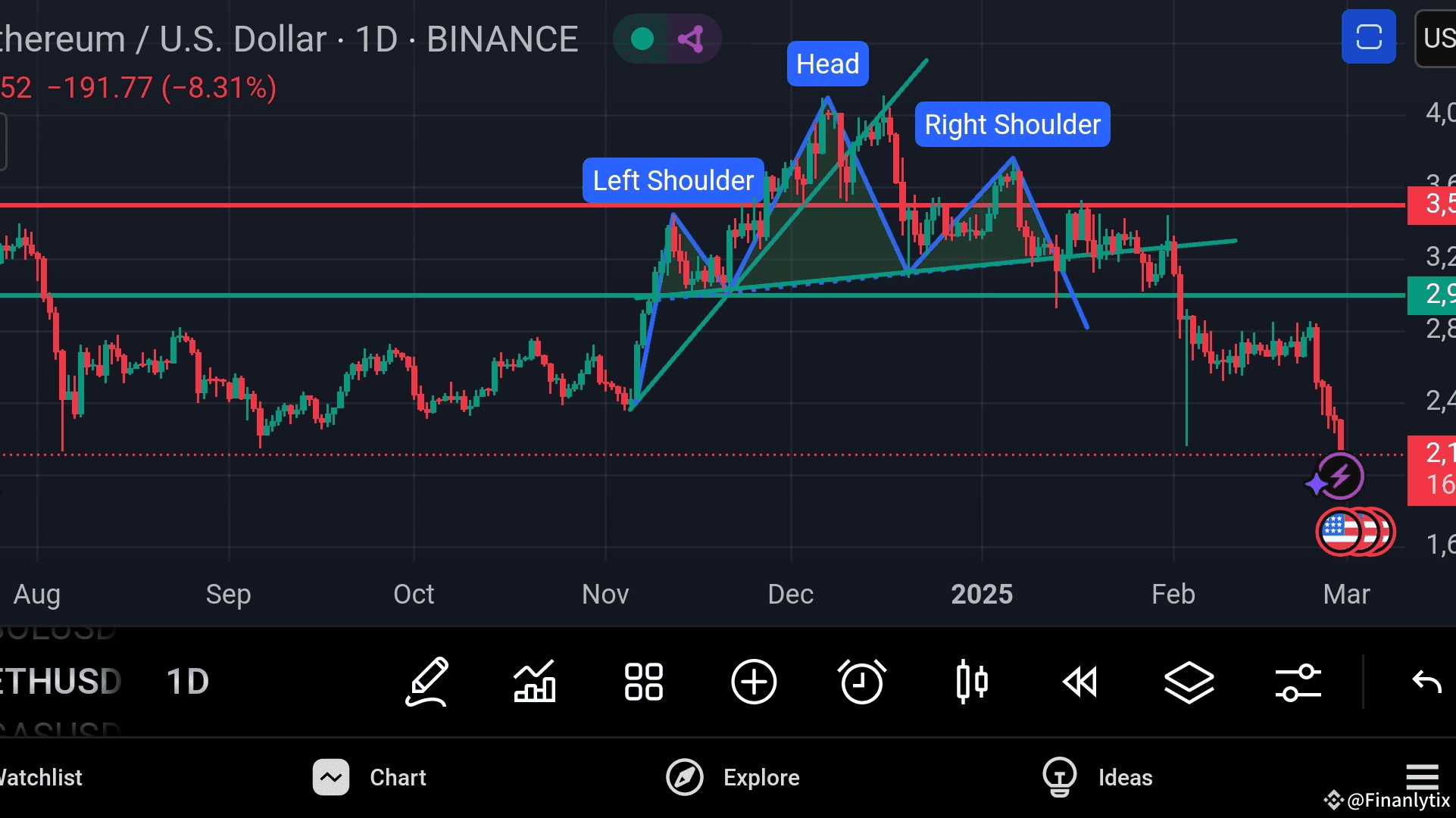
Task: Open the layout grid icon
Action: 643,682
